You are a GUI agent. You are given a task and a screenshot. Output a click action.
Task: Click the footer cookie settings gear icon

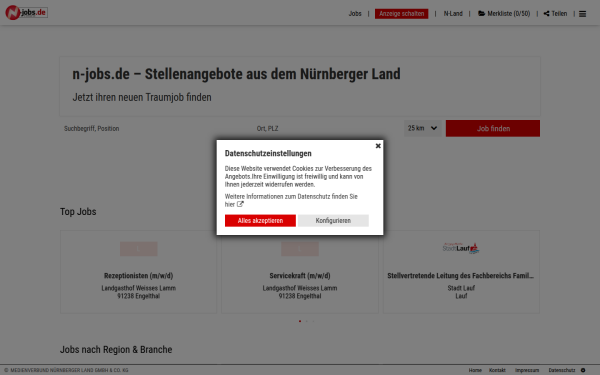(x=583, y=370)
